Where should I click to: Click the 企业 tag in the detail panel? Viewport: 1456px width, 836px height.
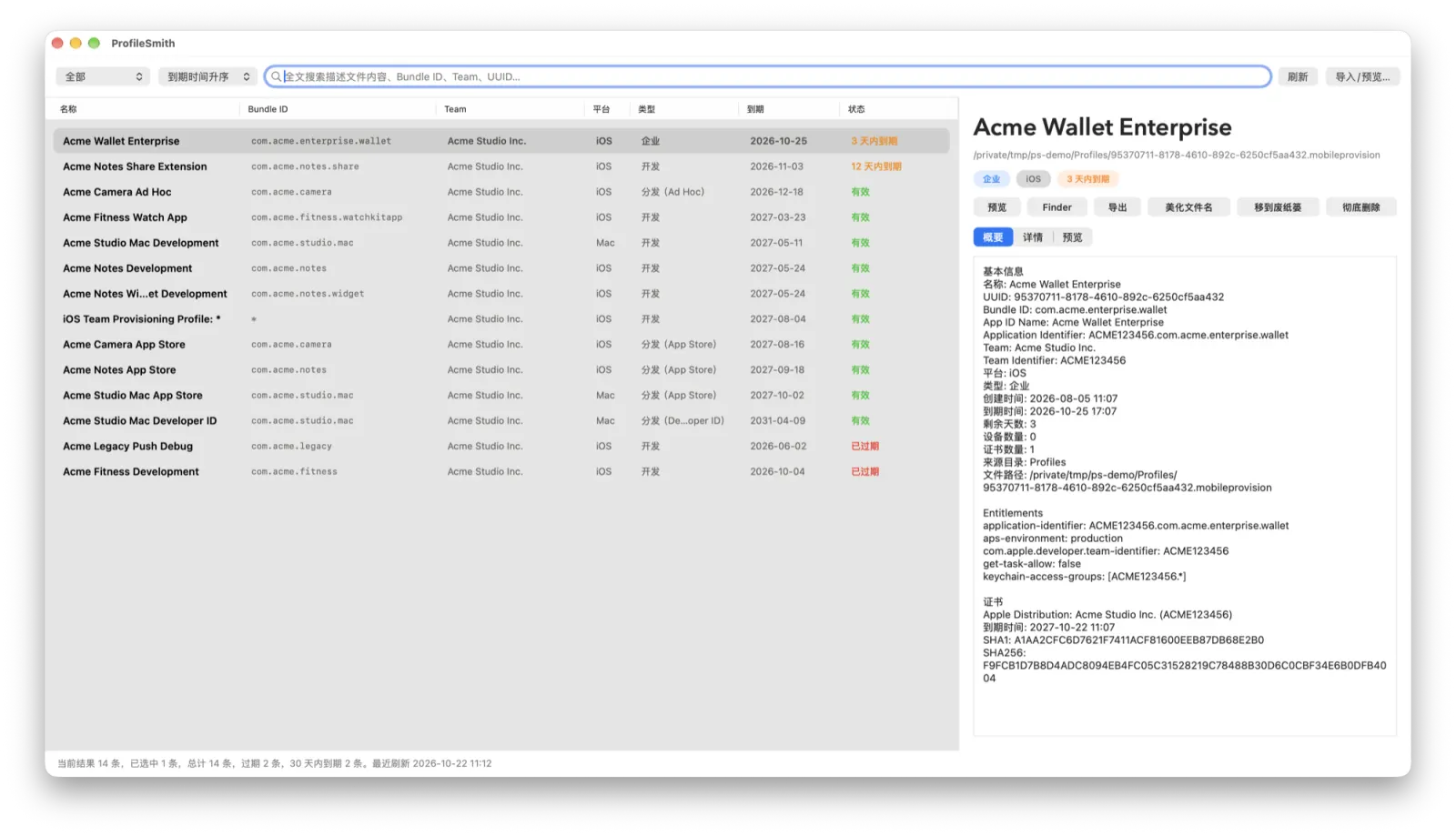[x=991, y=179]
